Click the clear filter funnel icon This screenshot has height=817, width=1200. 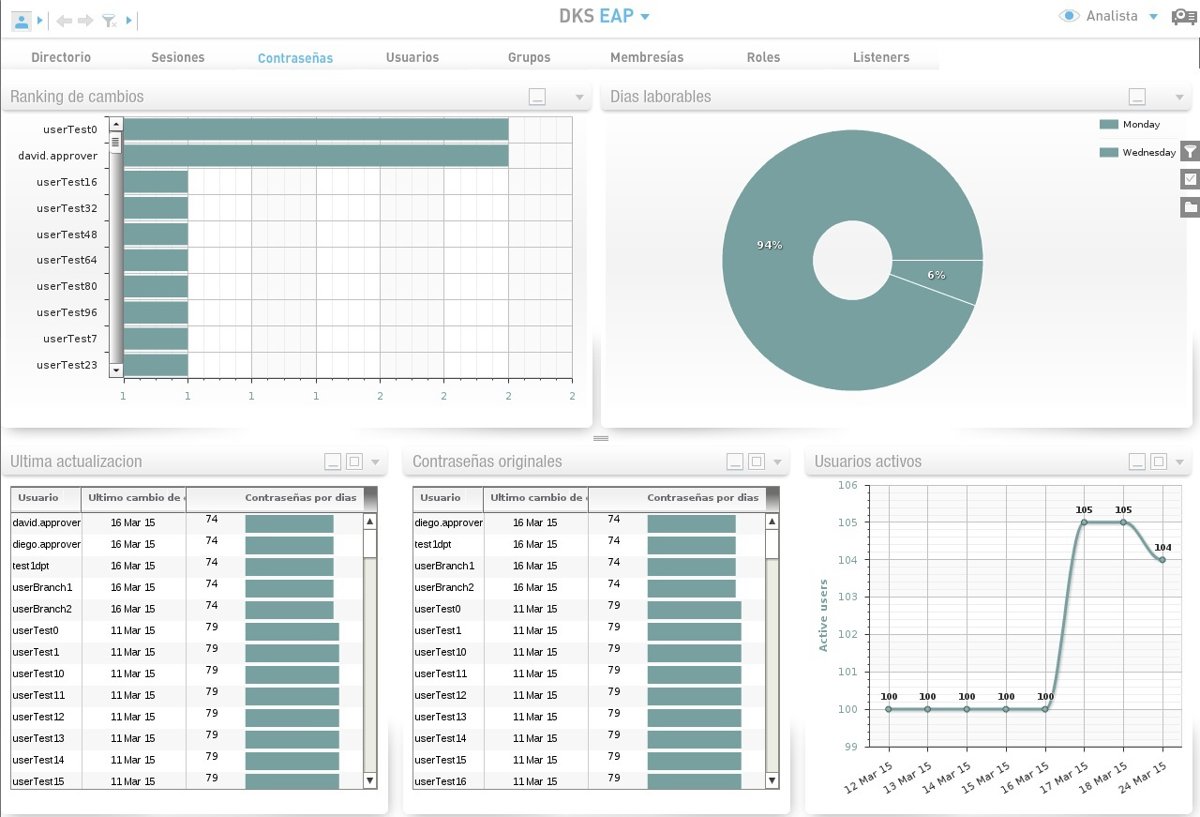click(109, 20)
